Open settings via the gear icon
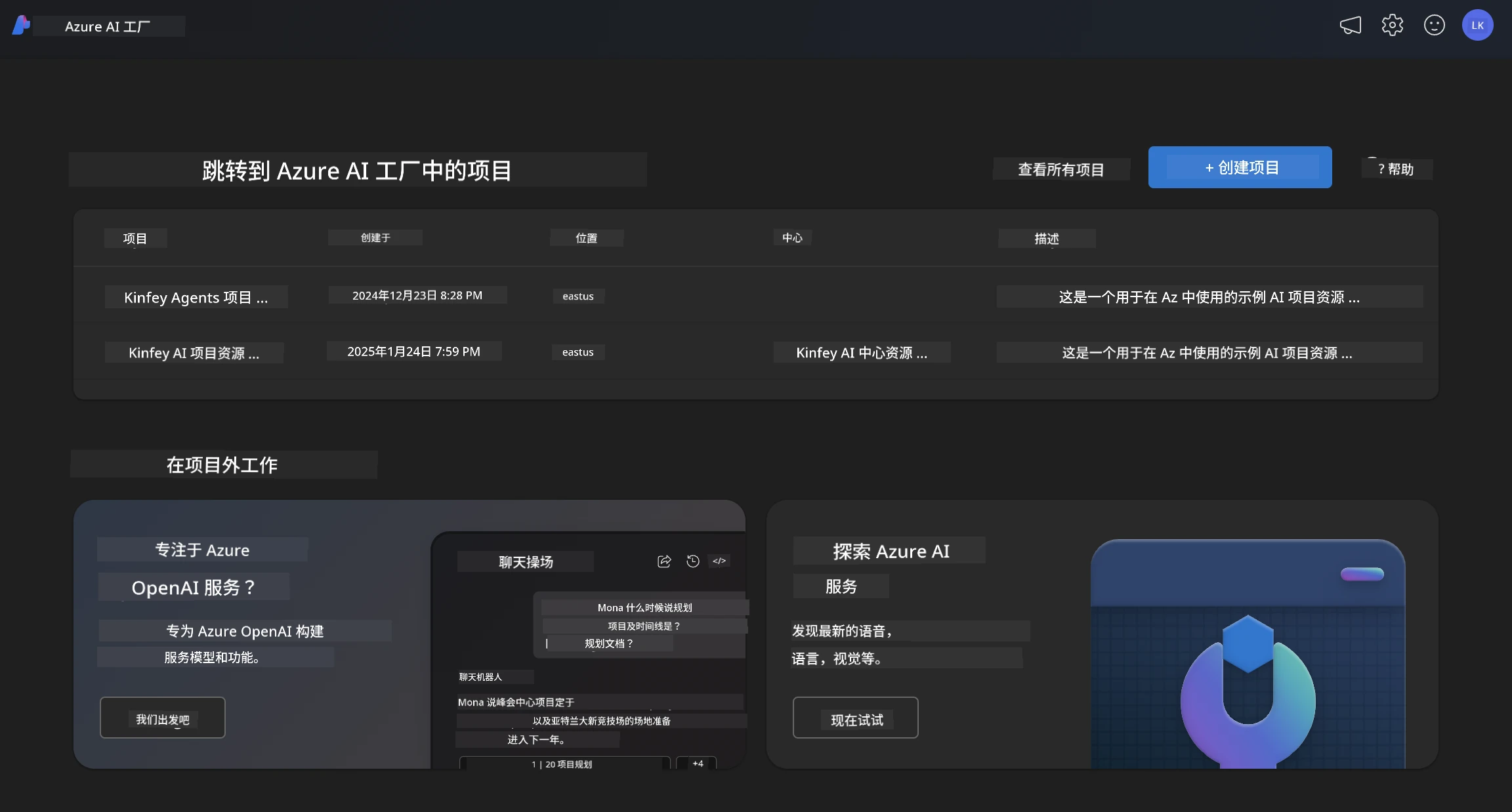Screen dimensions: 1512x812 [1392, 26]
